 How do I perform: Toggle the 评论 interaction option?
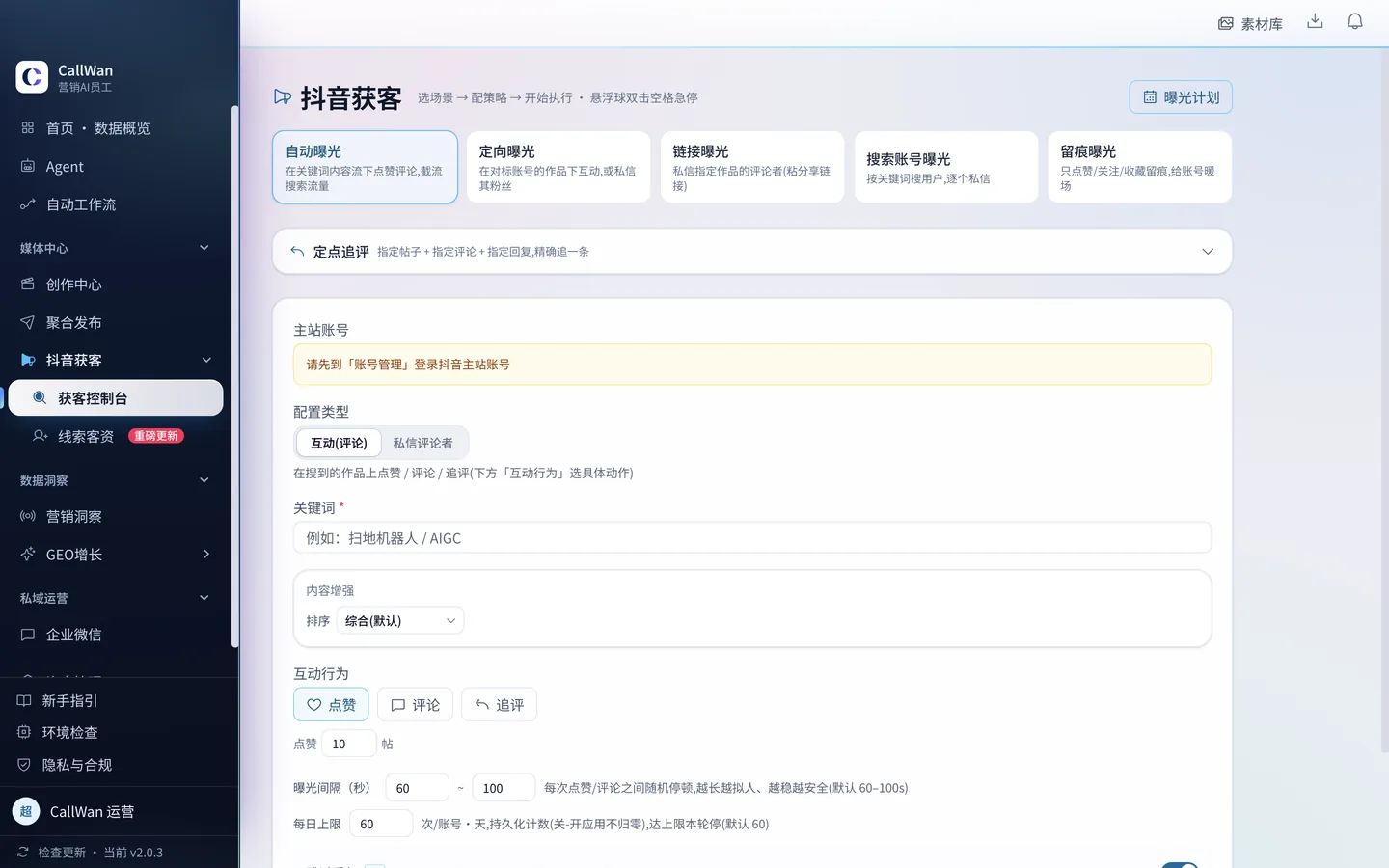pyautogui.click(x=415, y=705)
